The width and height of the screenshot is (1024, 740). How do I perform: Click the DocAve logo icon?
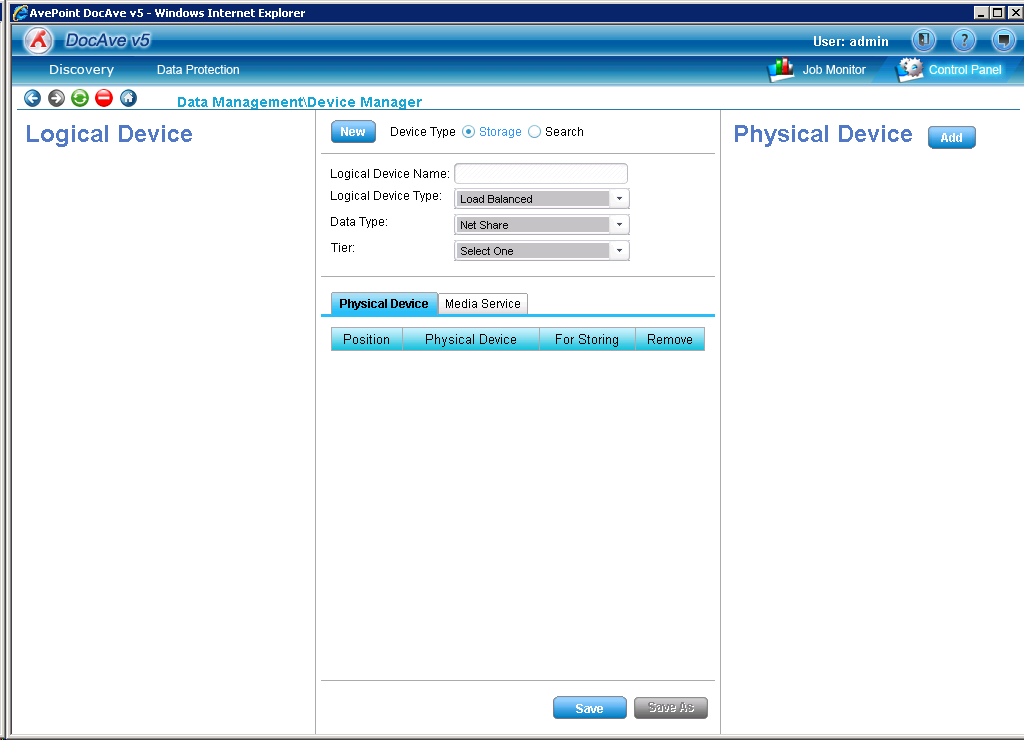38,41
